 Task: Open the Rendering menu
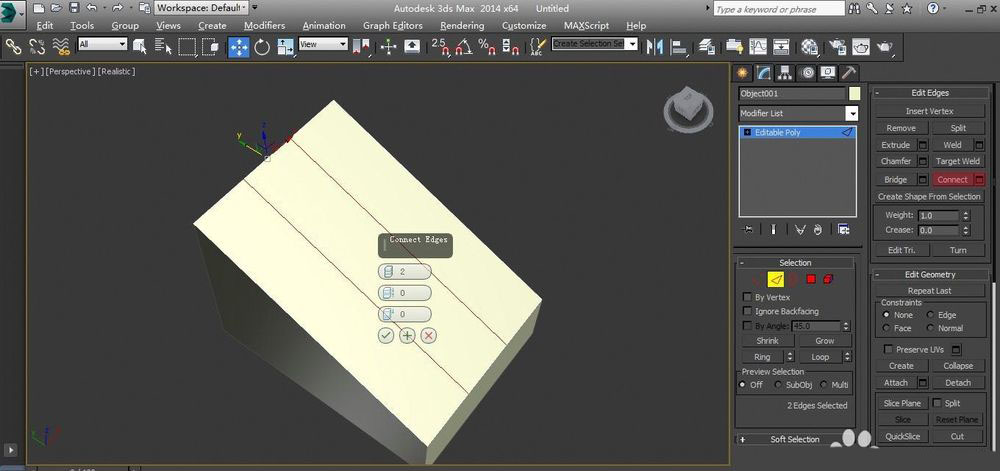coord(462,25)
